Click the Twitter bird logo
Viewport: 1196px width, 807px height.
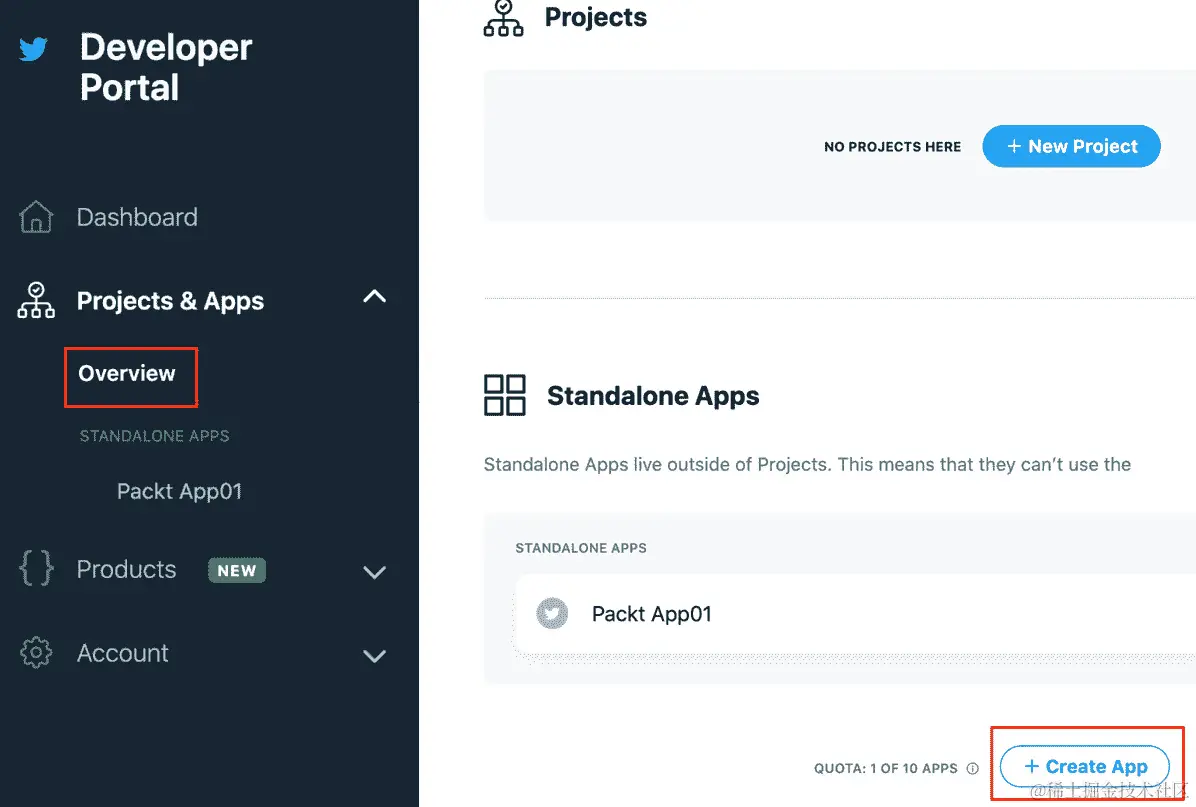pos(33,49)
